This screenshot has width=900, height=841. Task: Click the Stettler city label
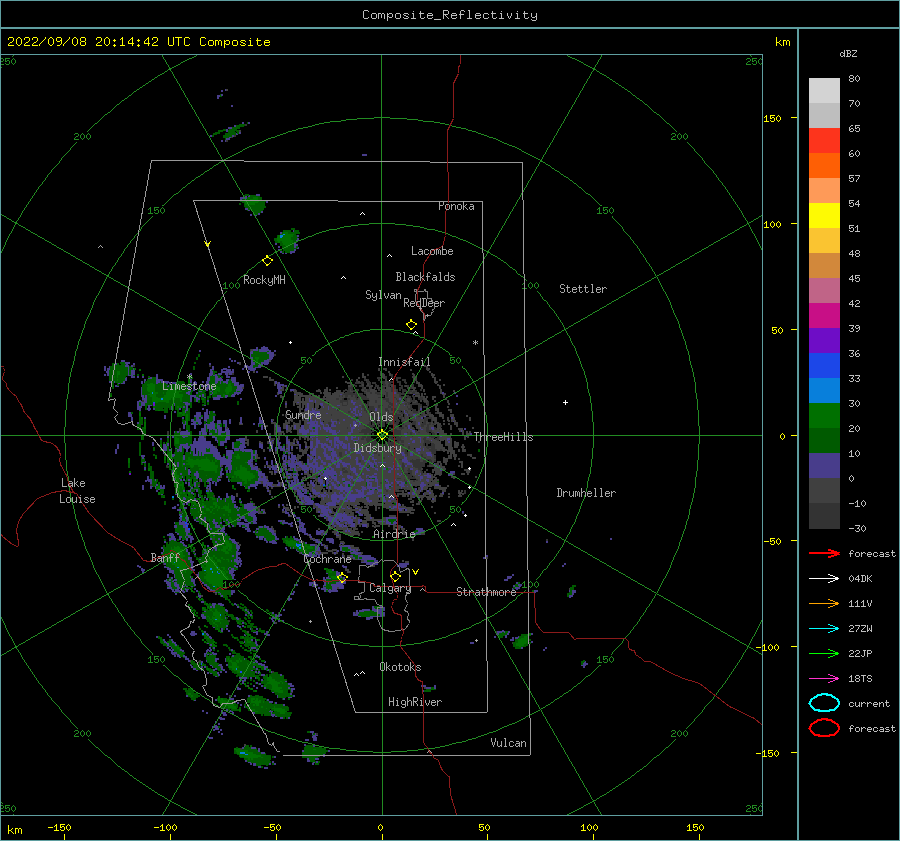click(583, 289)
